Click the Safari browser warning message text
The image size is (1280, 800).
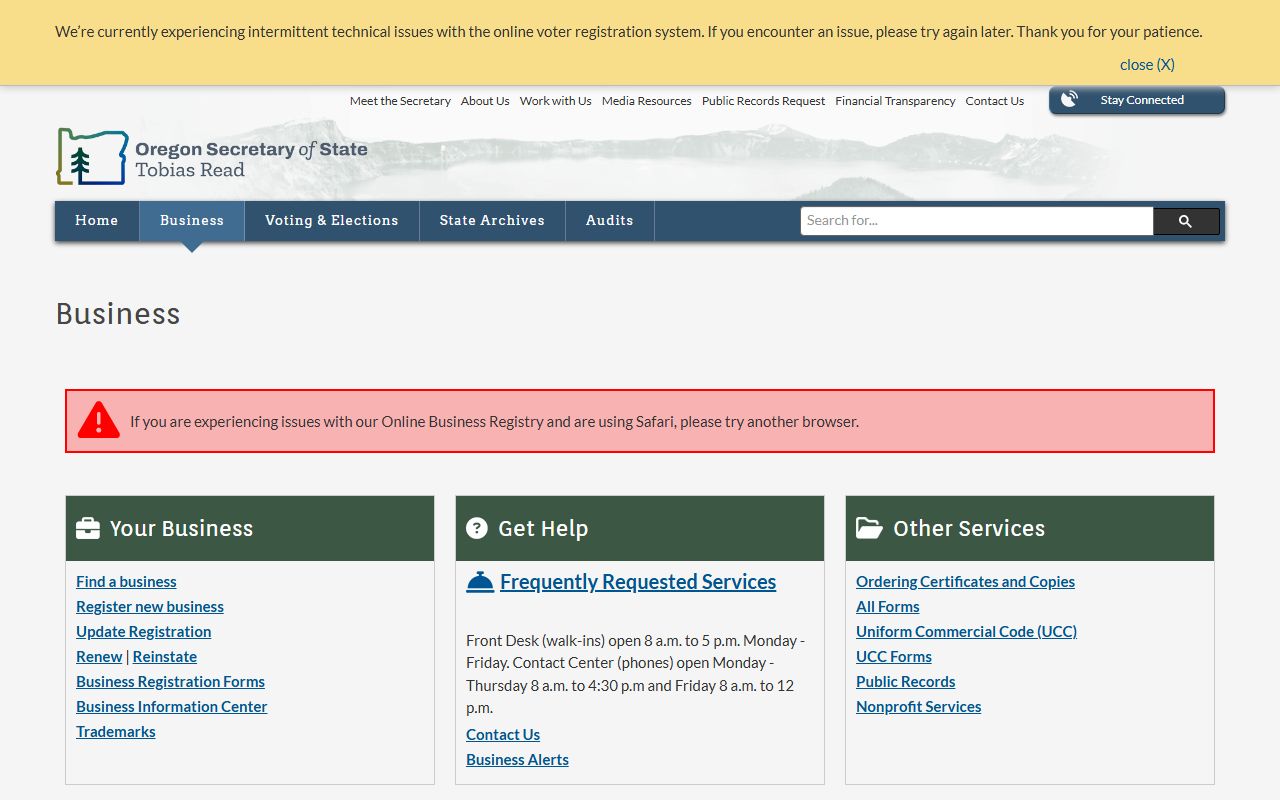[494, 422]
